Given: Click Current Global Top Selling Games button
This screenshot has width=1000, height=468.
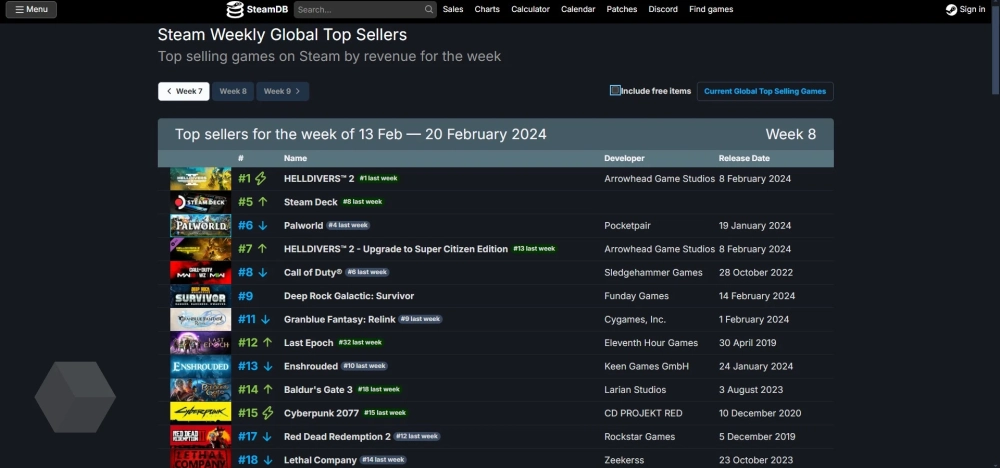Looking at the screenshot, I should point(765,91).
